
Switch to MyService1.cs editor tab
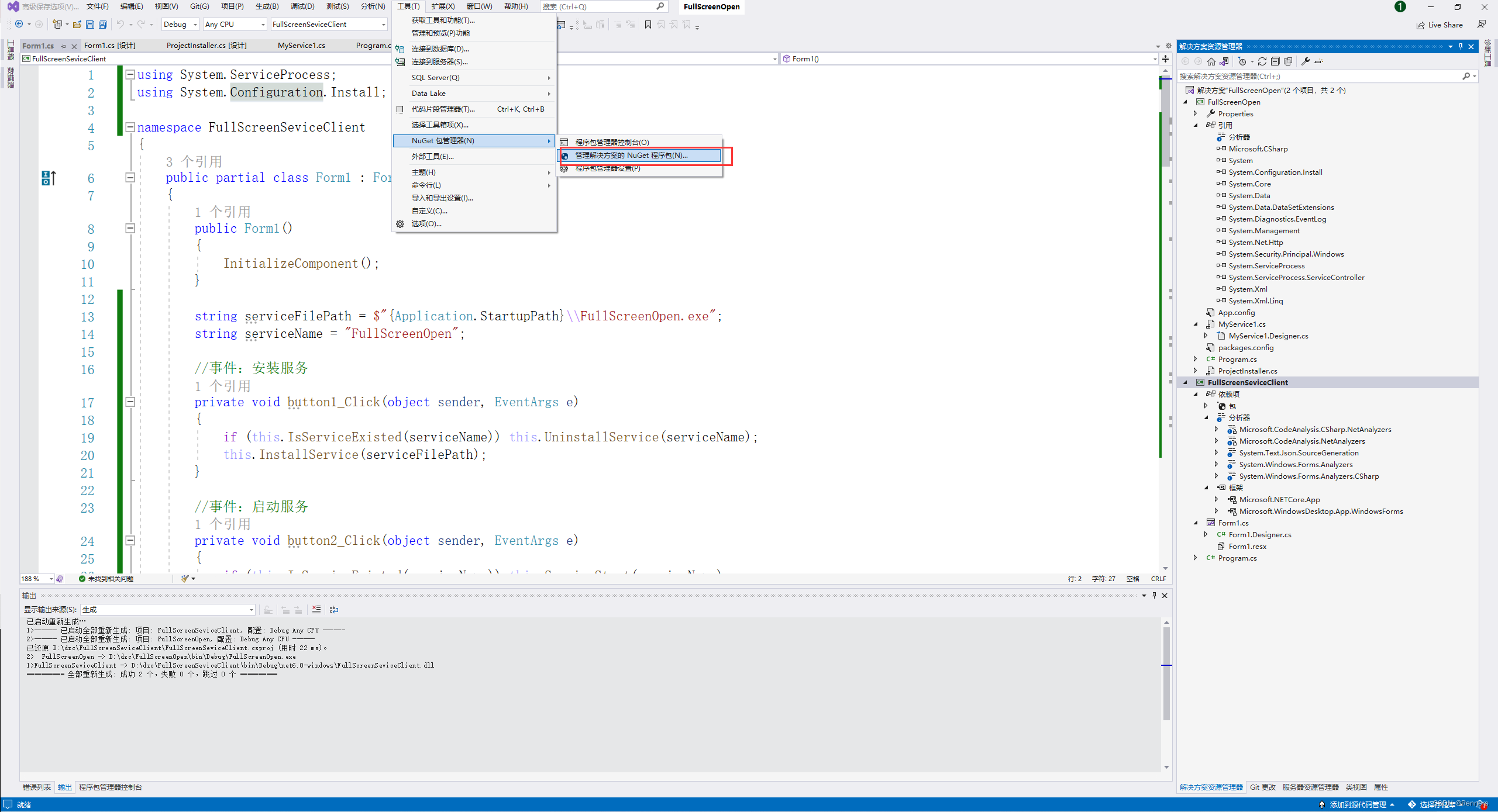301,45
